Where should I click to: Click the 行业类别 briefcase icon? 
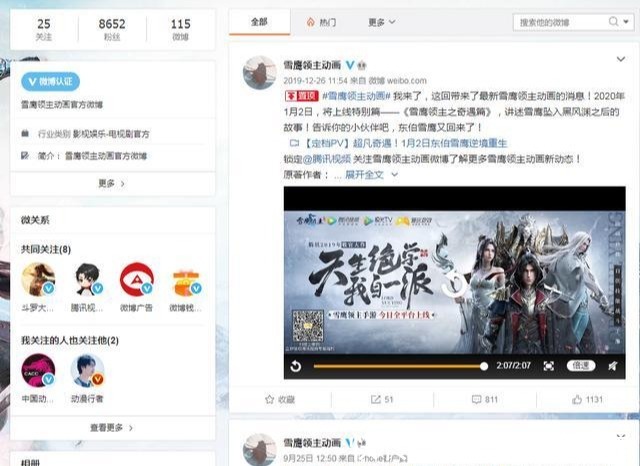[25, 133]
